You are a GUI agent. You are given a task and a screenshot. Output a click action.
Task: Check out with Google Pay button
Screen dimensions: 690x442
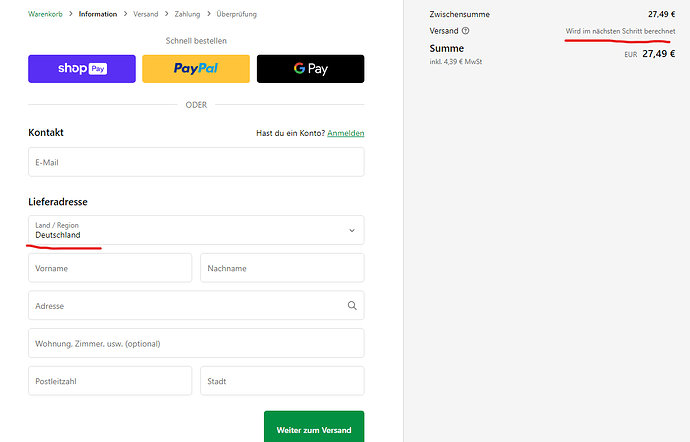pyautogui.click(x=311, y=69)
